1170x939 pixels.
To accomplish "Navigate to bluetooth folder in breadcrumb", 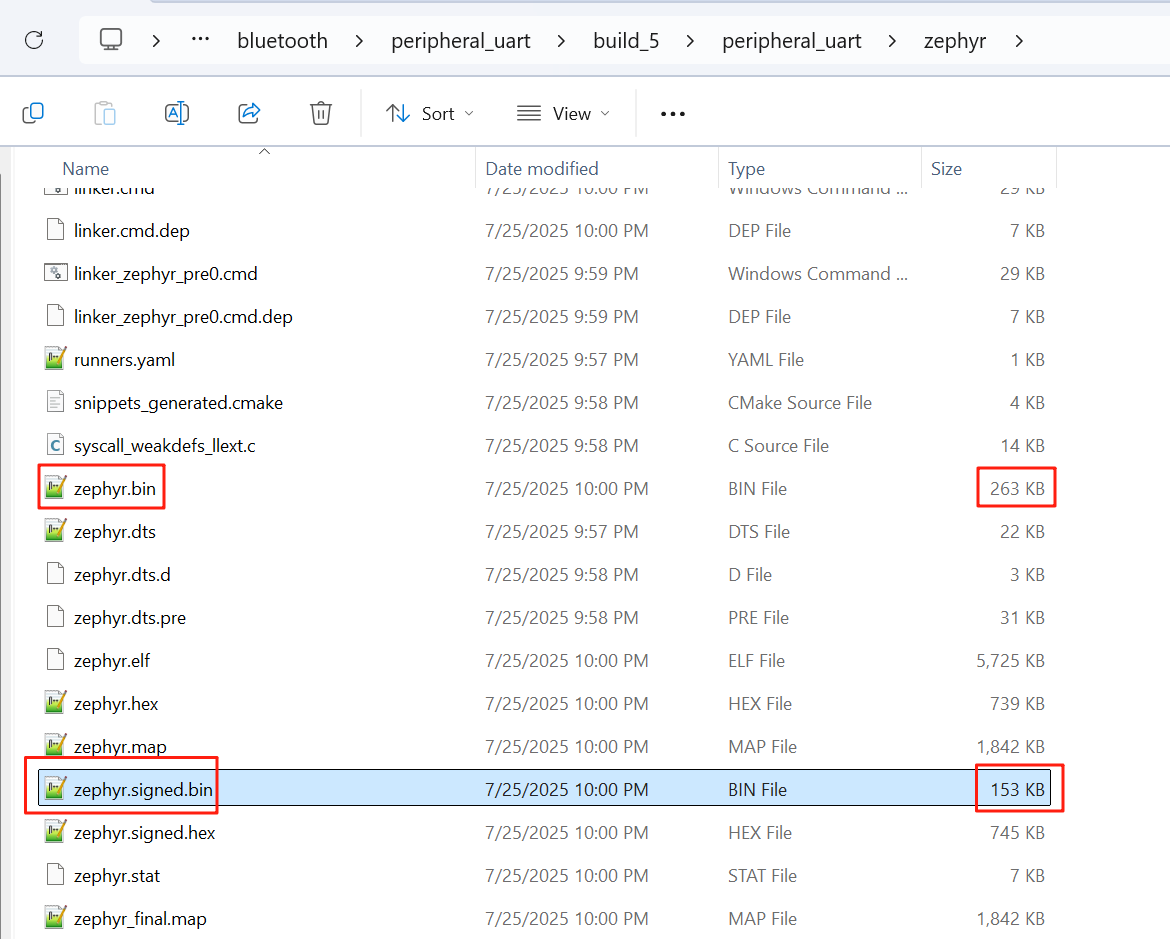I will click(282, 41).
